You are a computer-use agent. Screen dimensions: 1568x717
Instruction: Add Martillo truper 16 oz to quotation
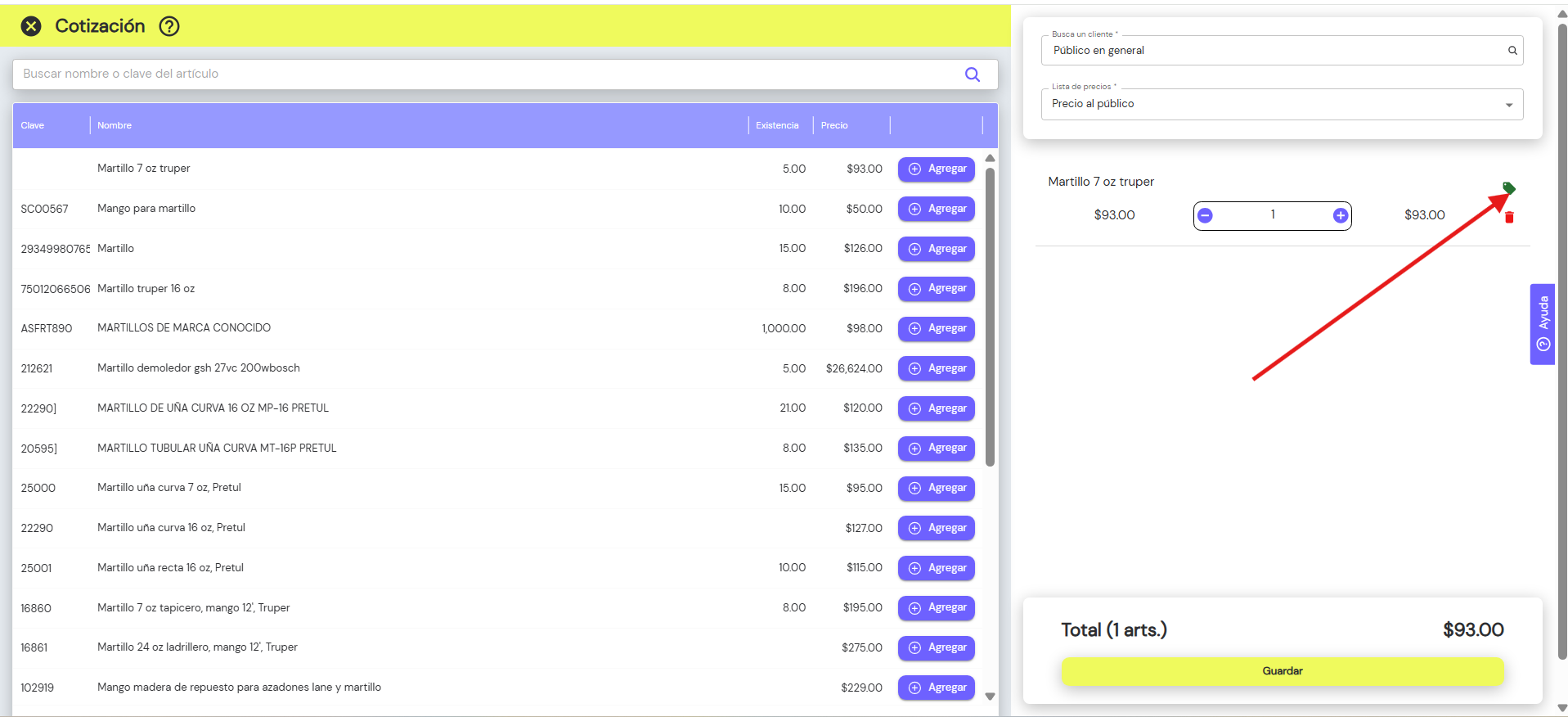coord(937,288)
